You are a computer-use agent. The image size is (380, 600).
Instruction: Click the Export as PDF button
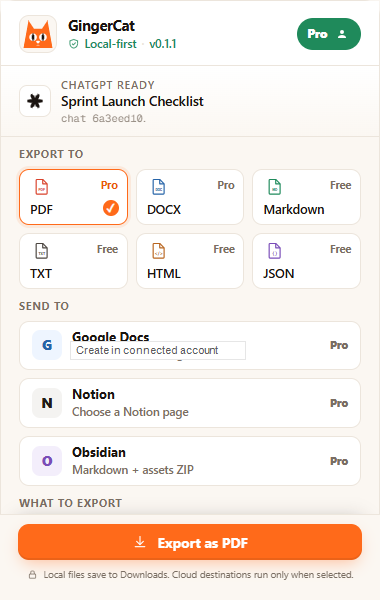(190, 542)
